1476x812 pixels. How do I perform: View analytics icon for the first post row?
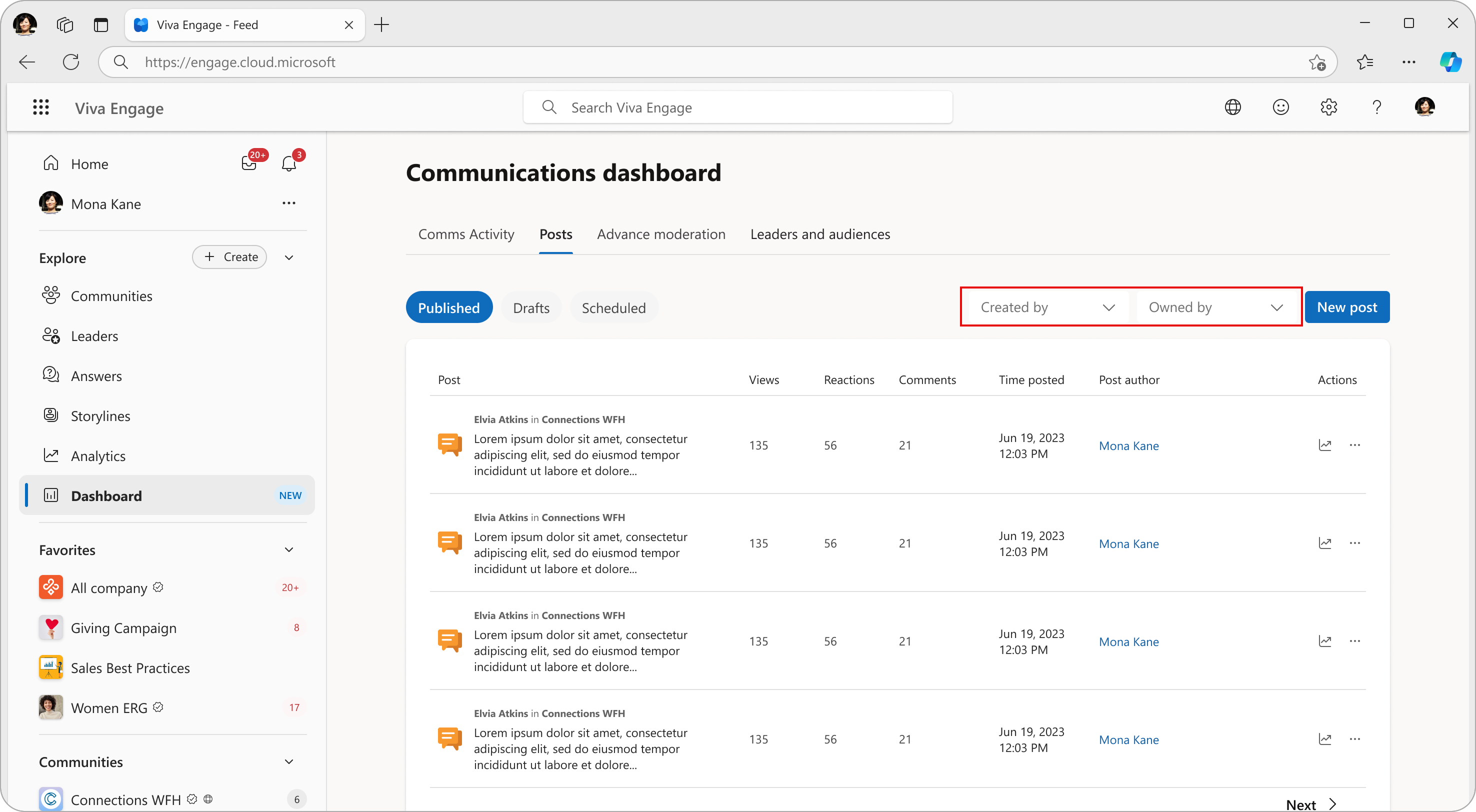(x=1324, y=445)
